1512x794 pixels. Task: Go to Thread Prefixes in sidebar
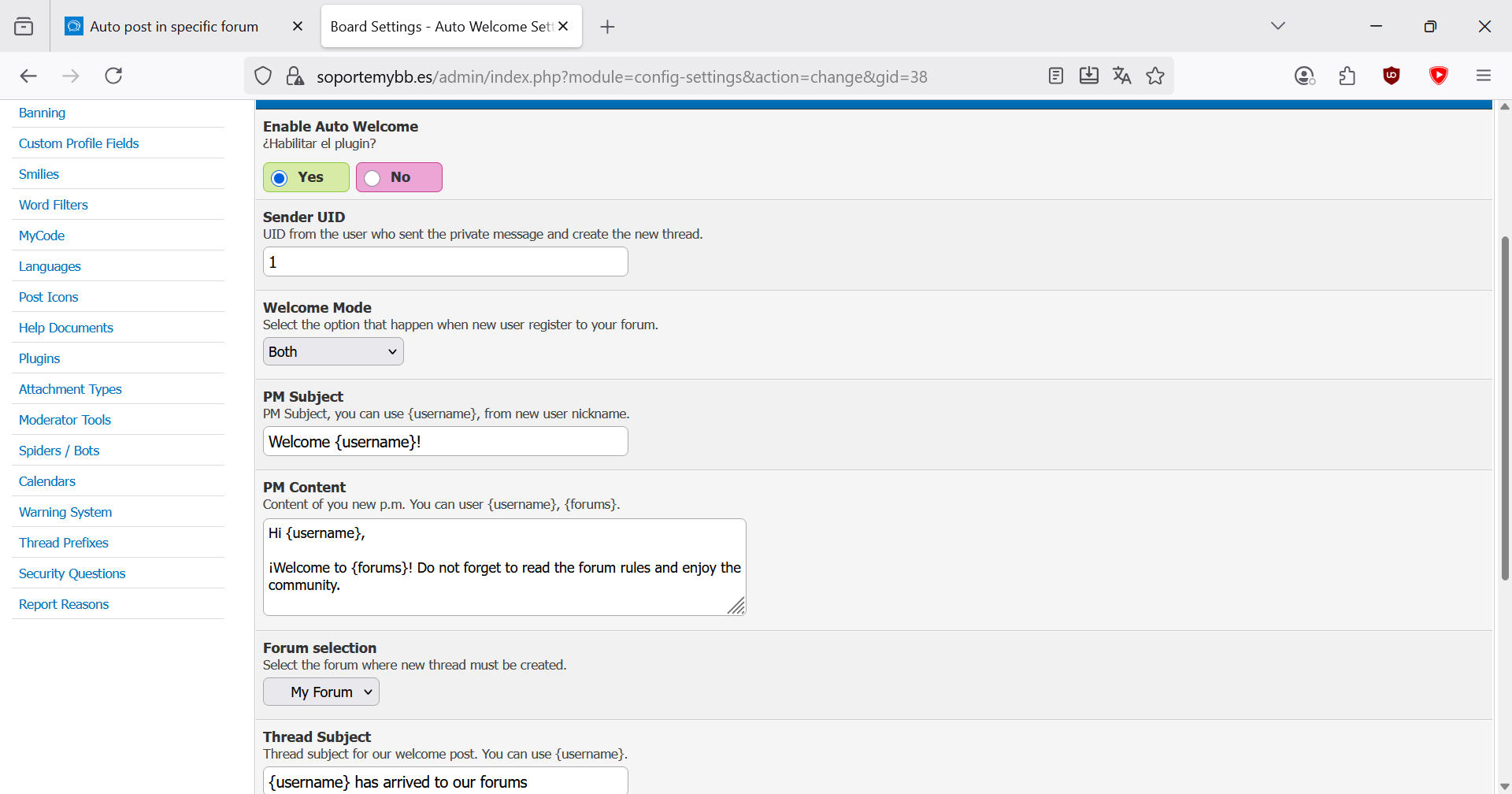point(64,543)
